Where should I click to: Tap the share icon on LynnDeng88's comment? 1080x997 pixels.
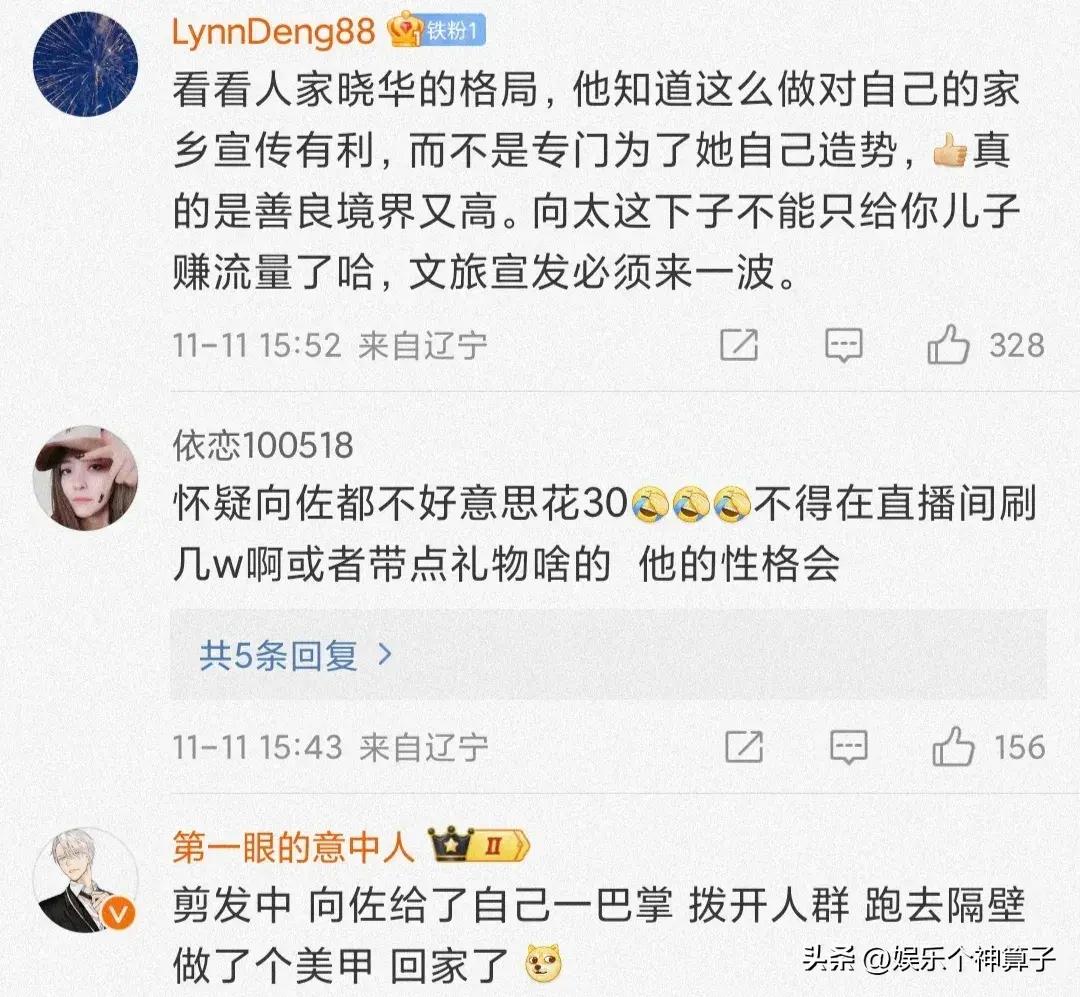(739, 345)
